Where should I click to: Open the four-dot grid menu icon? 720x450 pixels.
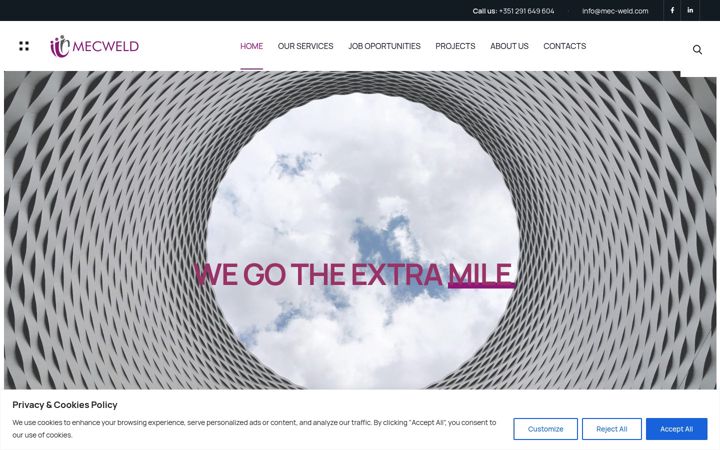(x=24, y=46)
